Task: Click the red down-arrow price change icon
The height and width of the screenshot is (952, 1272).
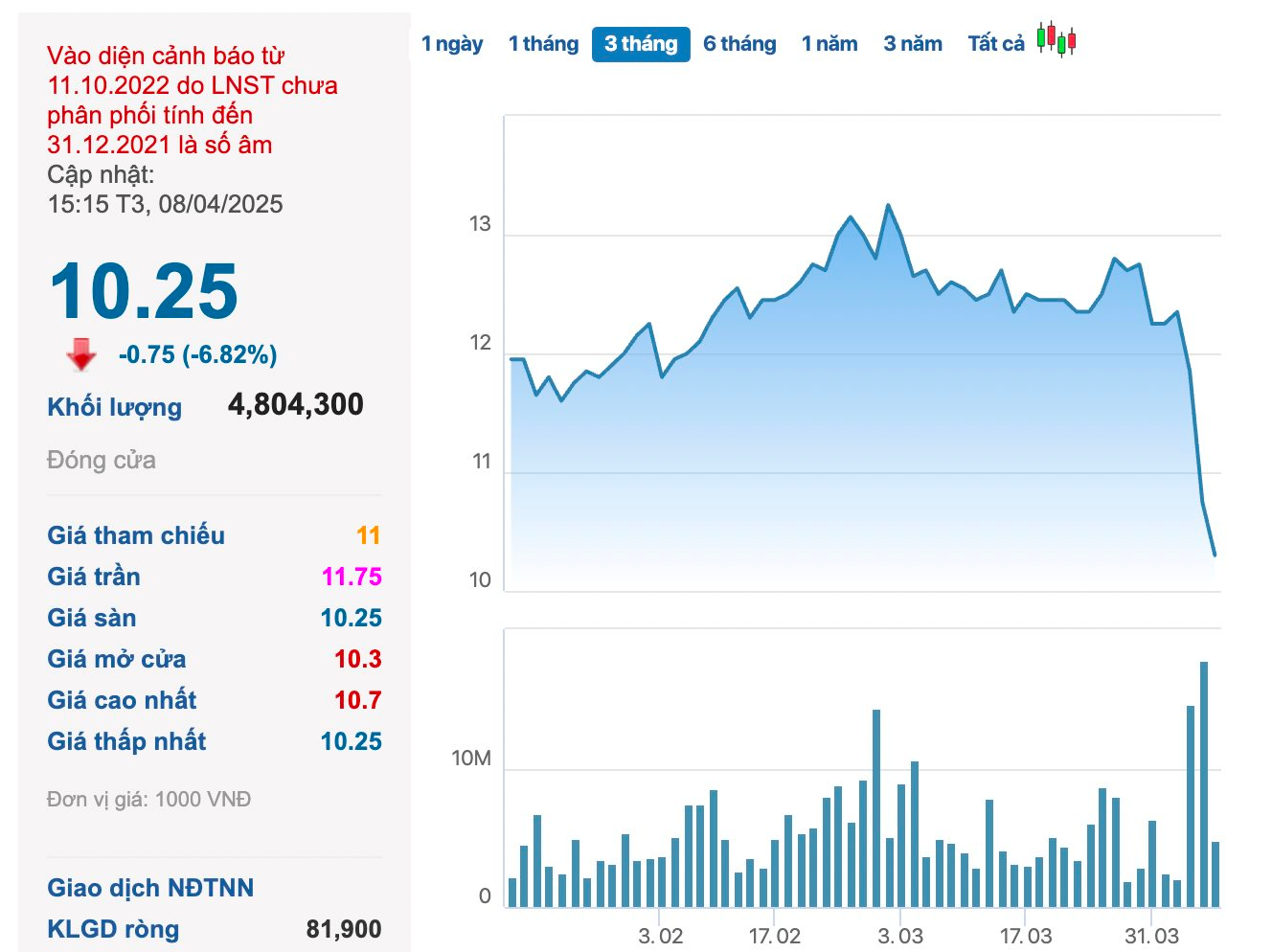Action: click(x=81, y=354)
